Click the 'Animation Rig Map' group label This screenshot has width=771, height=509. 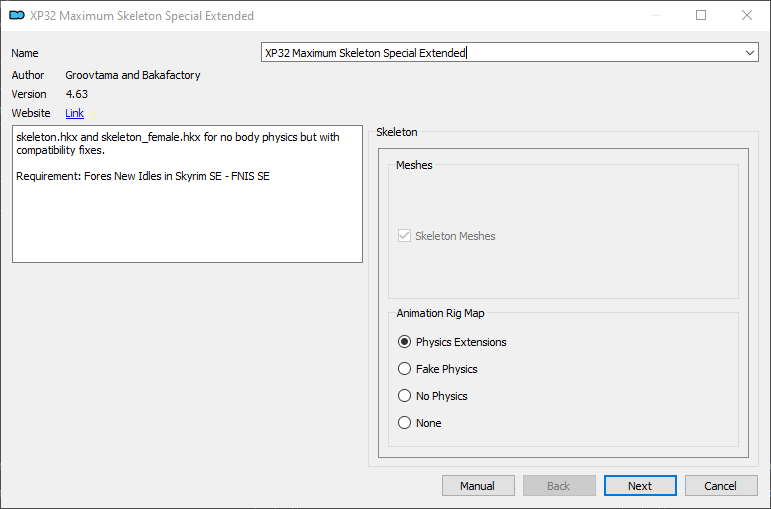point(440,313)
